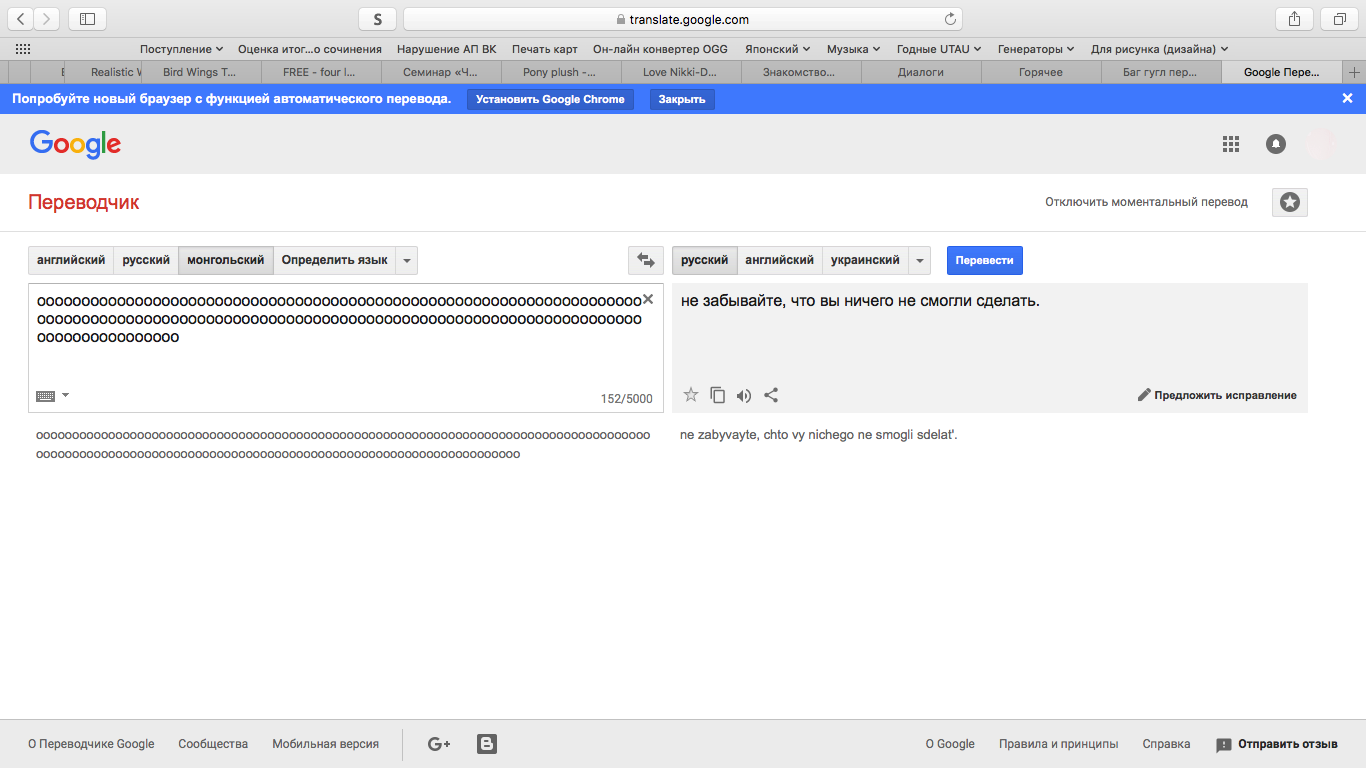
Task: Set украинский as target language
Action: (x=865, y=260)
